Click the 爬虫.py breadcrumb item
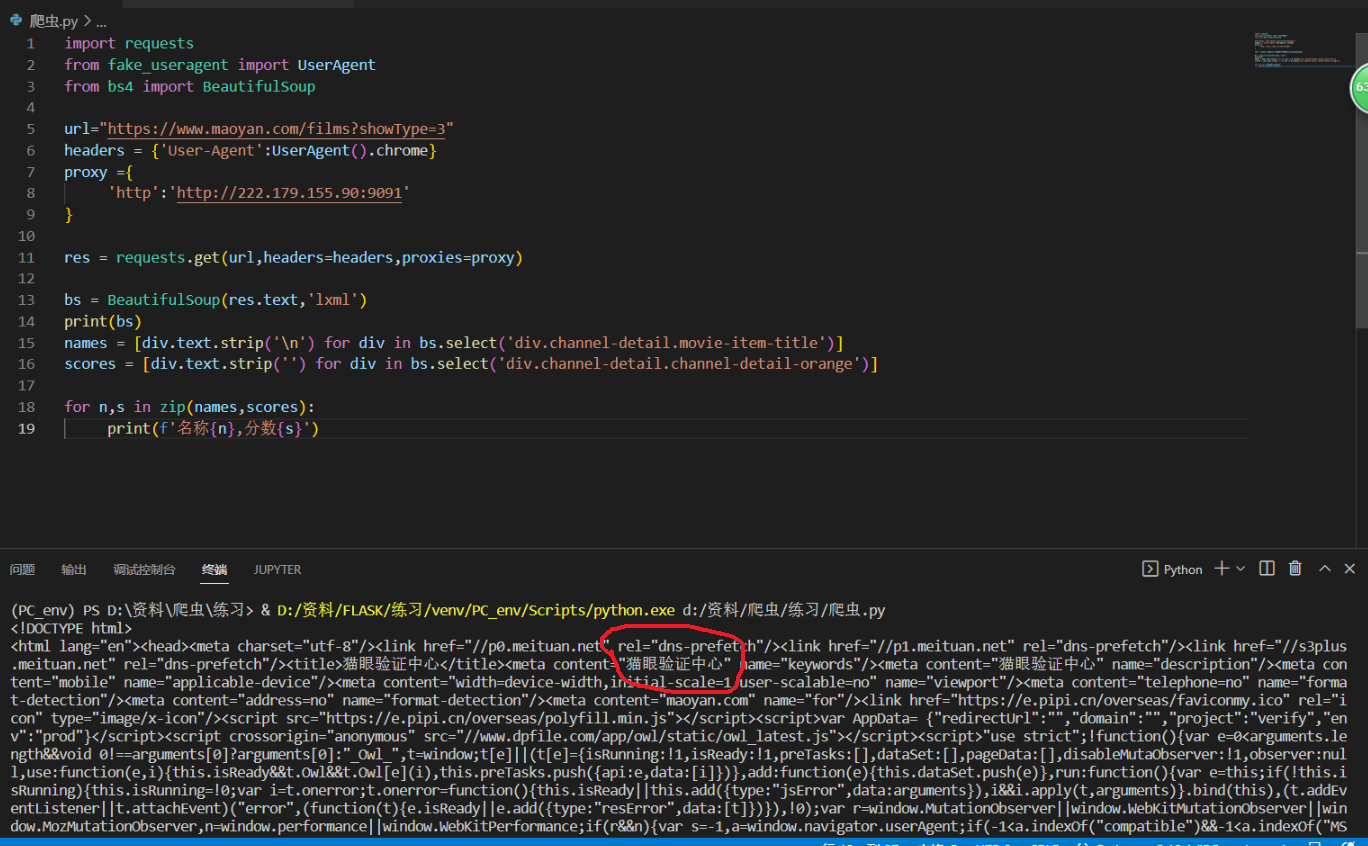The height and width of the screenshot is (846, 1368). 53,21
